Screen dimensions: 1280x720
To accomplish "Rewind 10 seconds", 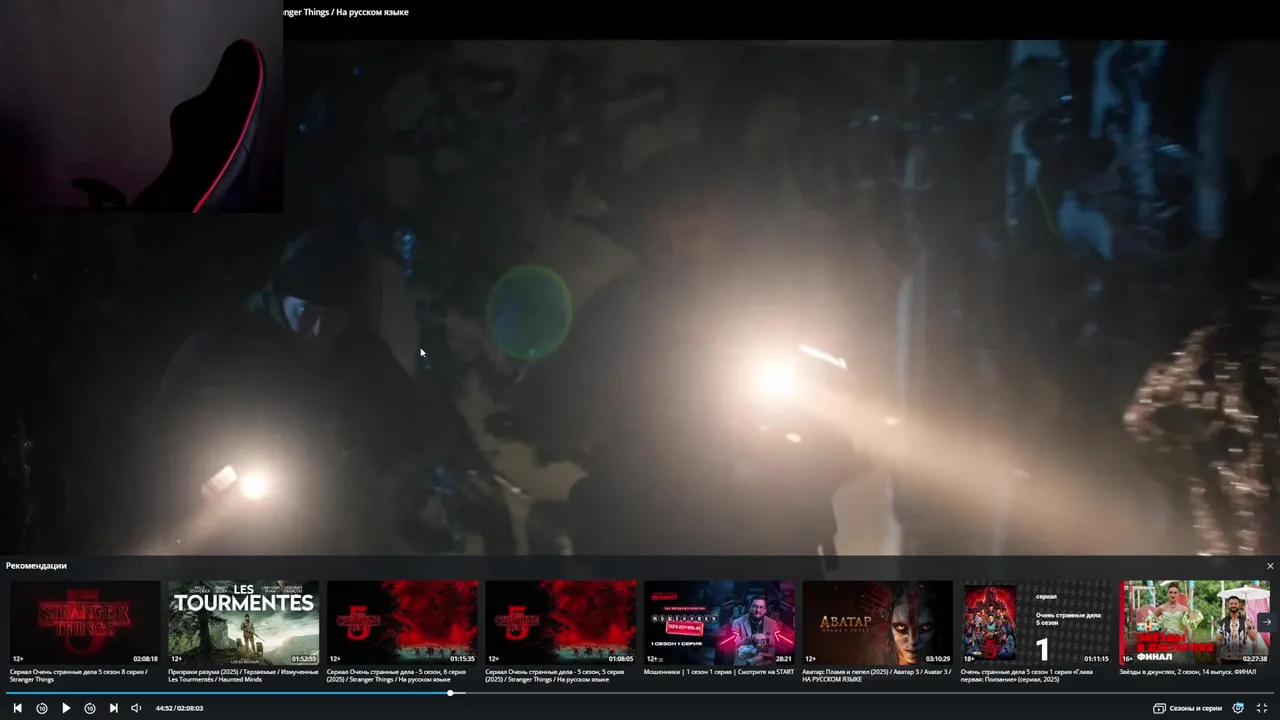I will 42,708.
